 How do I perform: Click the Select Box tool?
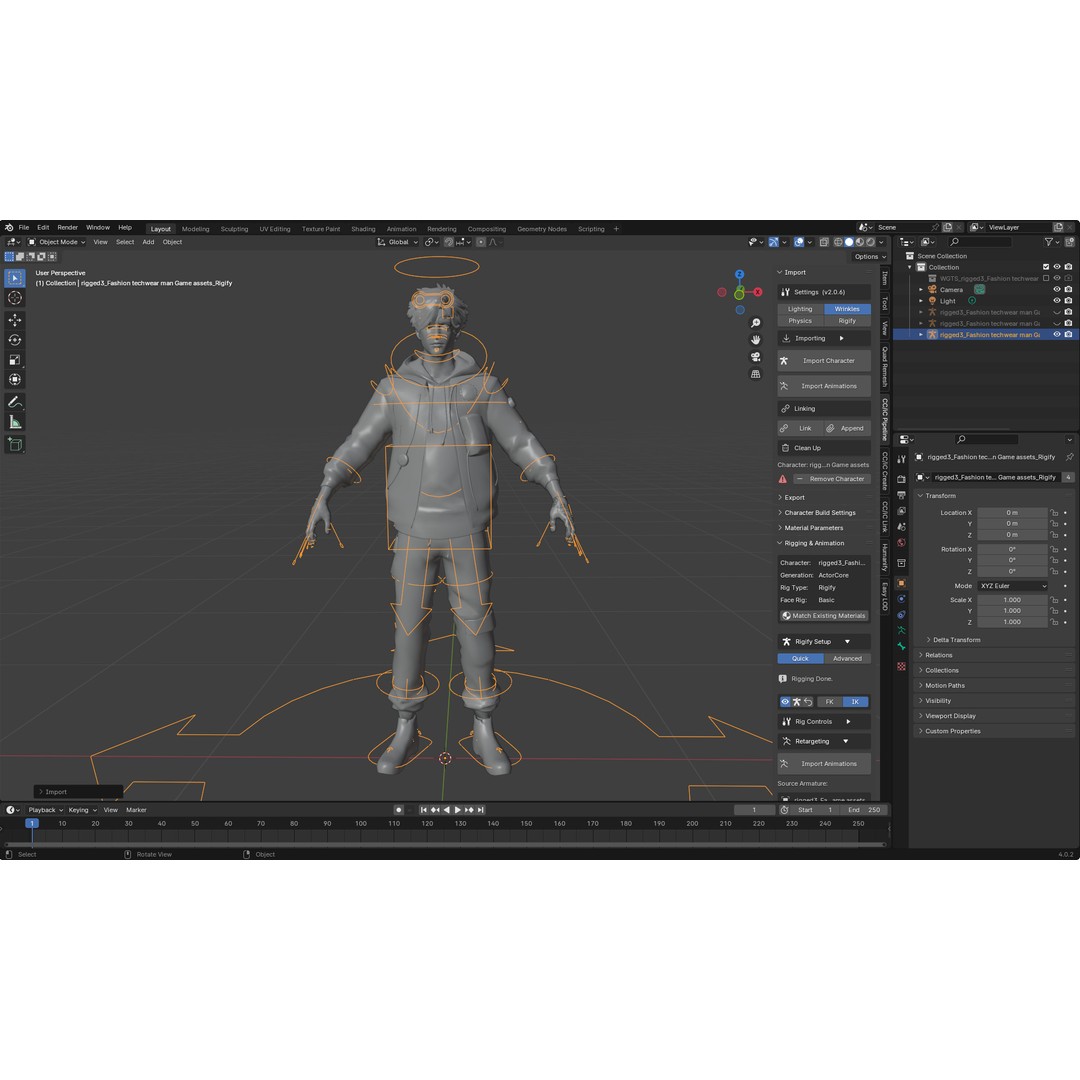coord(15,278)
